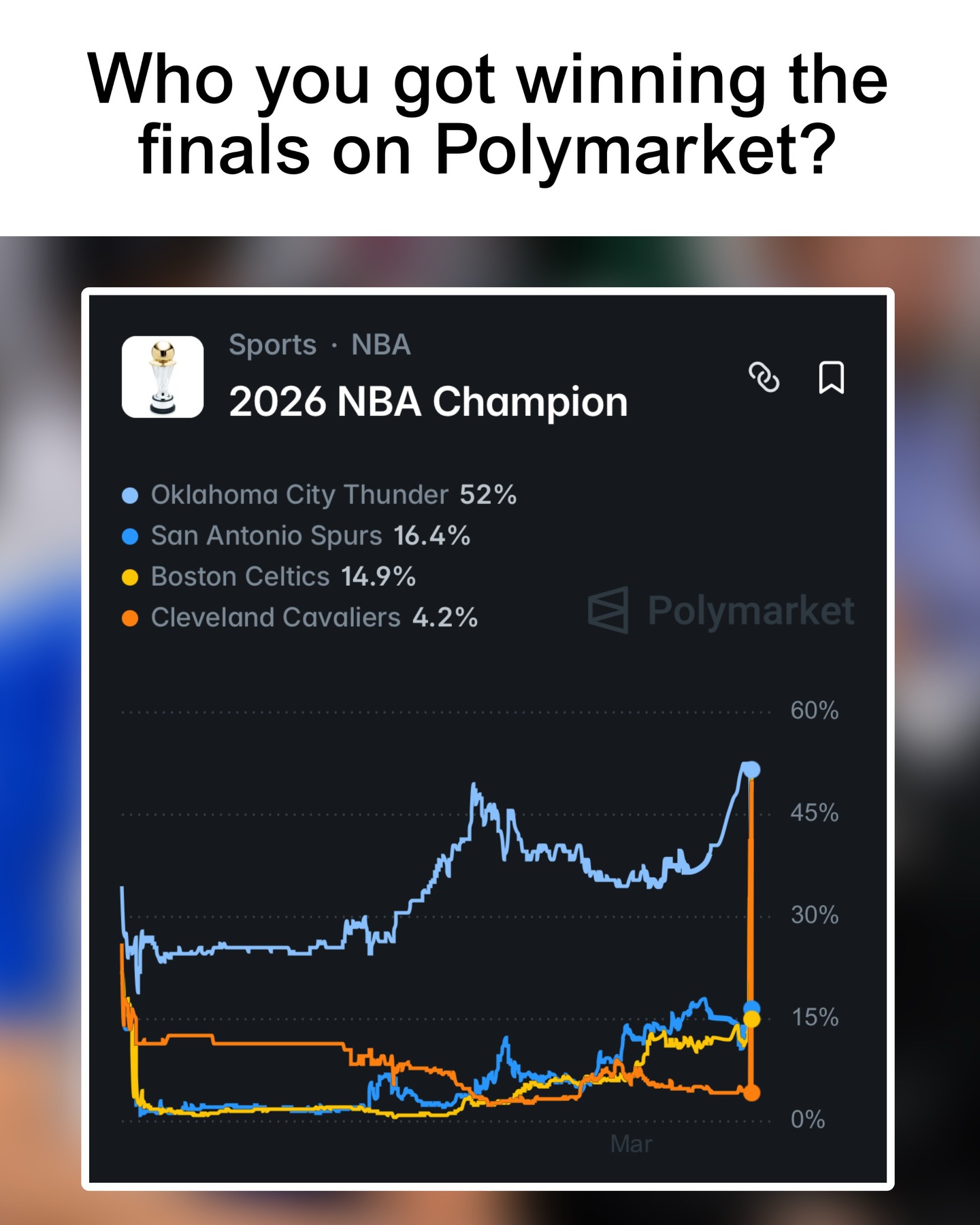
Task: Open the NBA category link
Action: pos(381,345)
